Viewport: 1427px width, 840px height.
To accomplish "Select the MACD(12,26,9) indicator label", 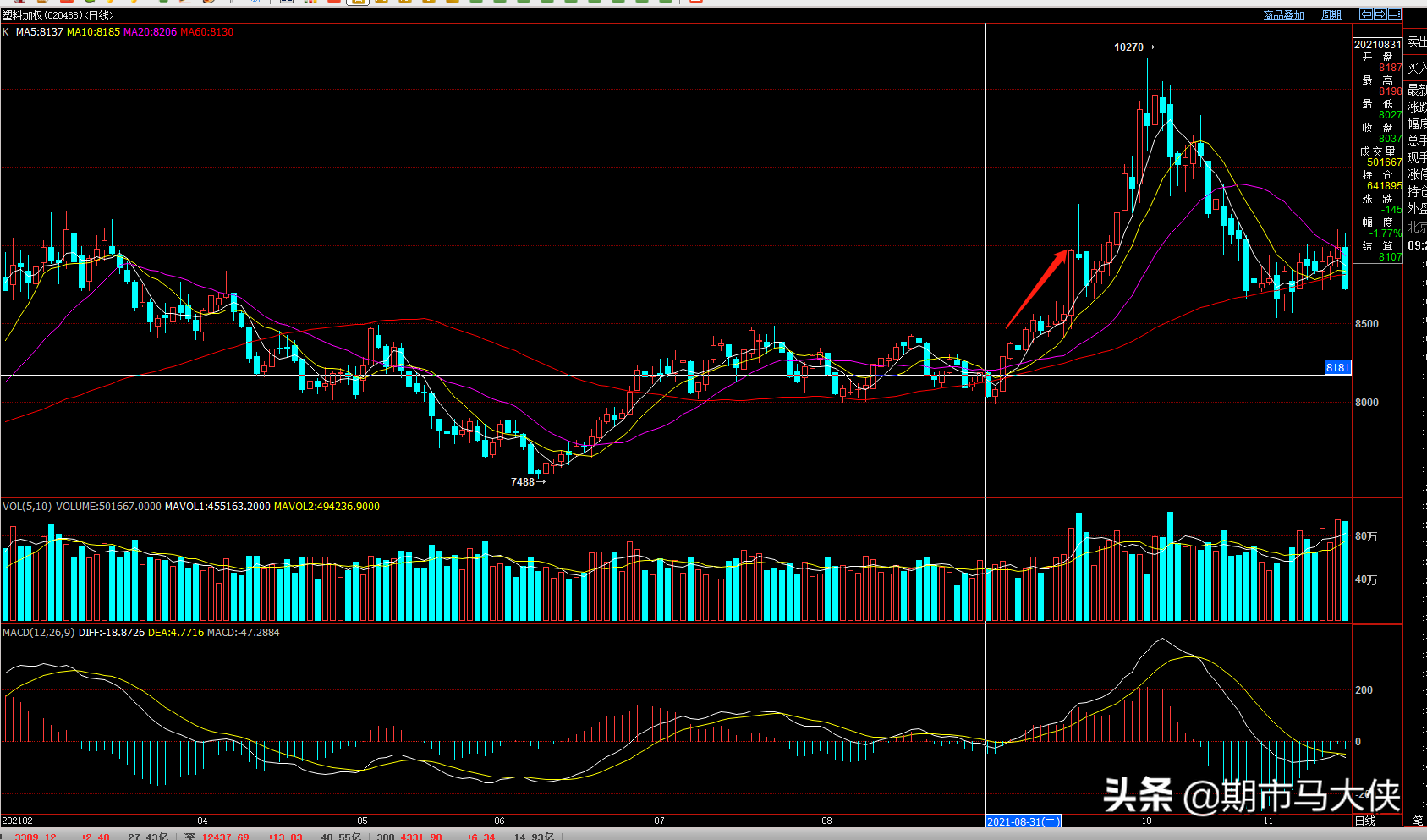I will pos(38,633).
